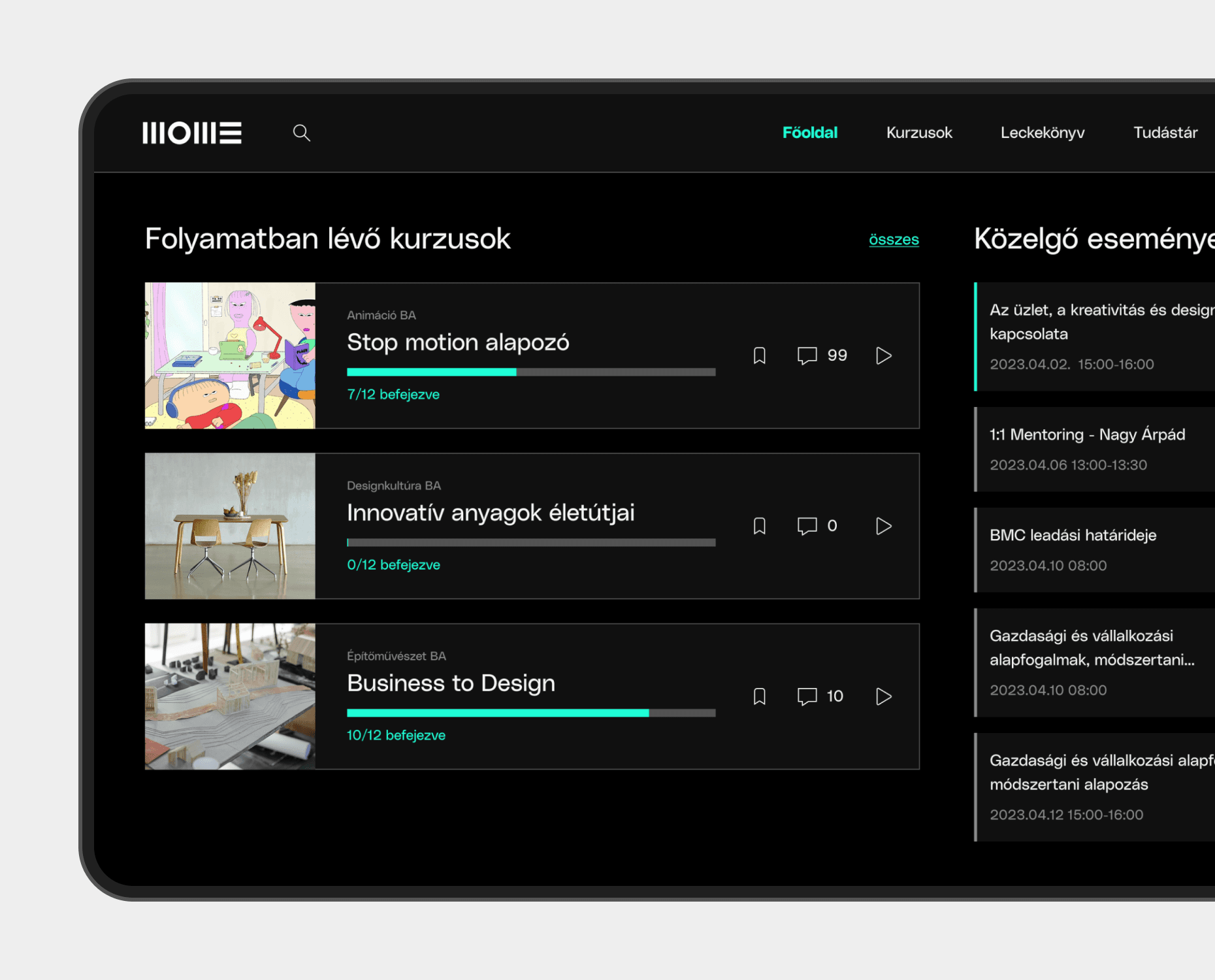The width and height of the screenshot is (1215, 980).
Task: Open the Leckekönyv menu item
Action: [1043, 133]
